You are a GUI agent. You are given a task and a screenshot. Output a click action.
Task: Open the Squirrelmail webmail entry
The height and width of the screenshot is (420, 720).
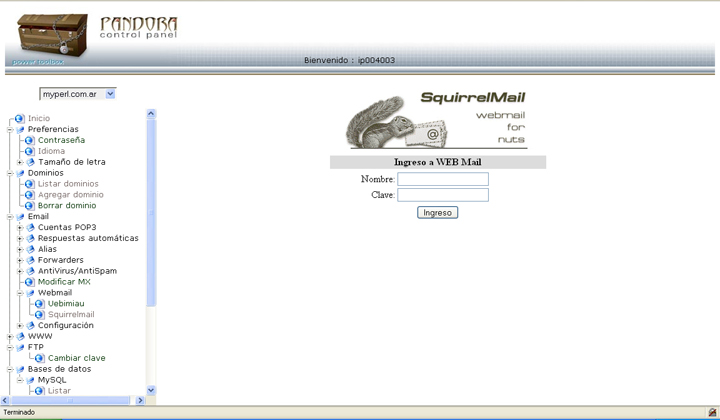pos(70,314)
